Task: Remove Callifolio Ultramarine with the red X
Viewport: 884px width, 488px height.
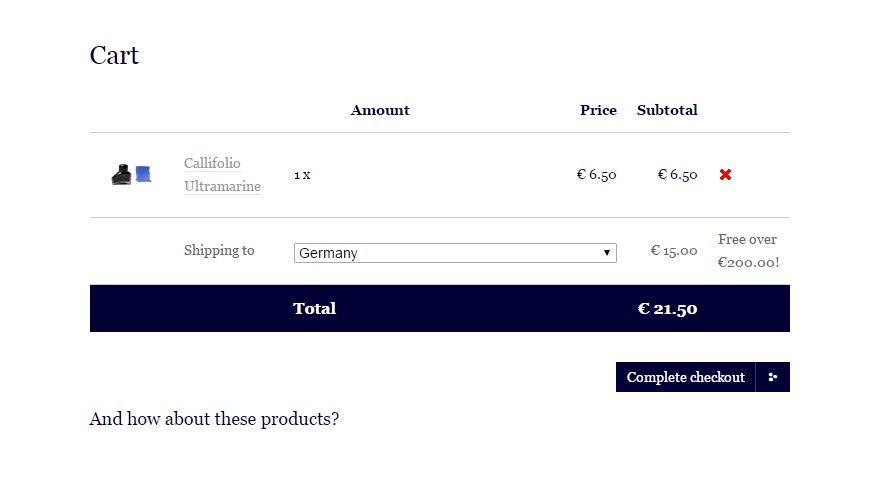Action: (726, 175)
